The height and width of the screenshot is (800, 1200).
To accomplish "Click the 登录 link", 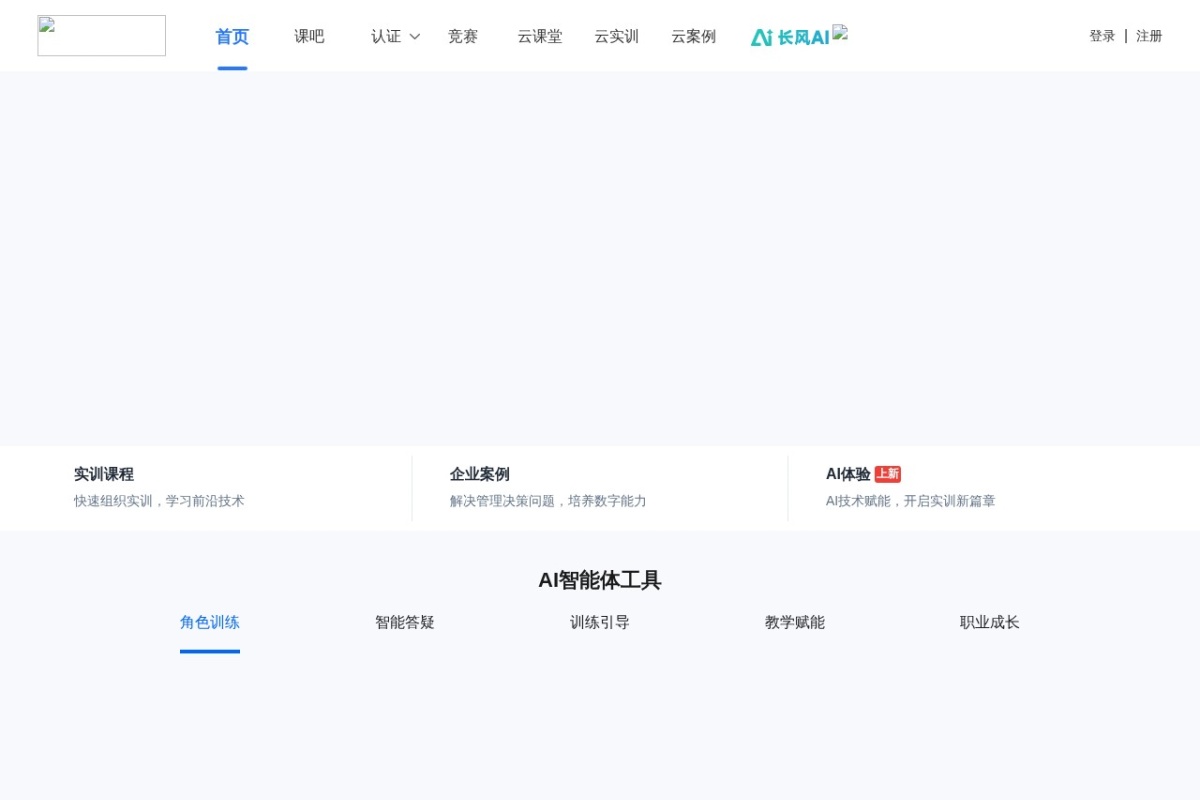I will (1102, 36).
